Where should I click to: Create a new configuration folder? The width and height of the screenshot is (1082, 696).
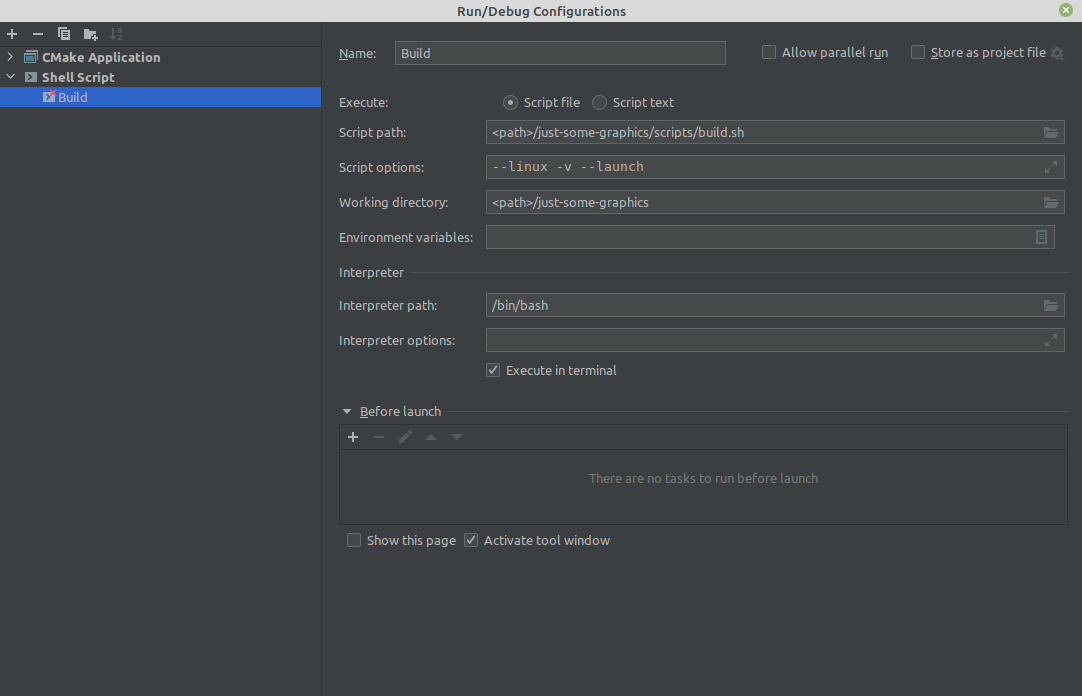click(x=90, y=34)
